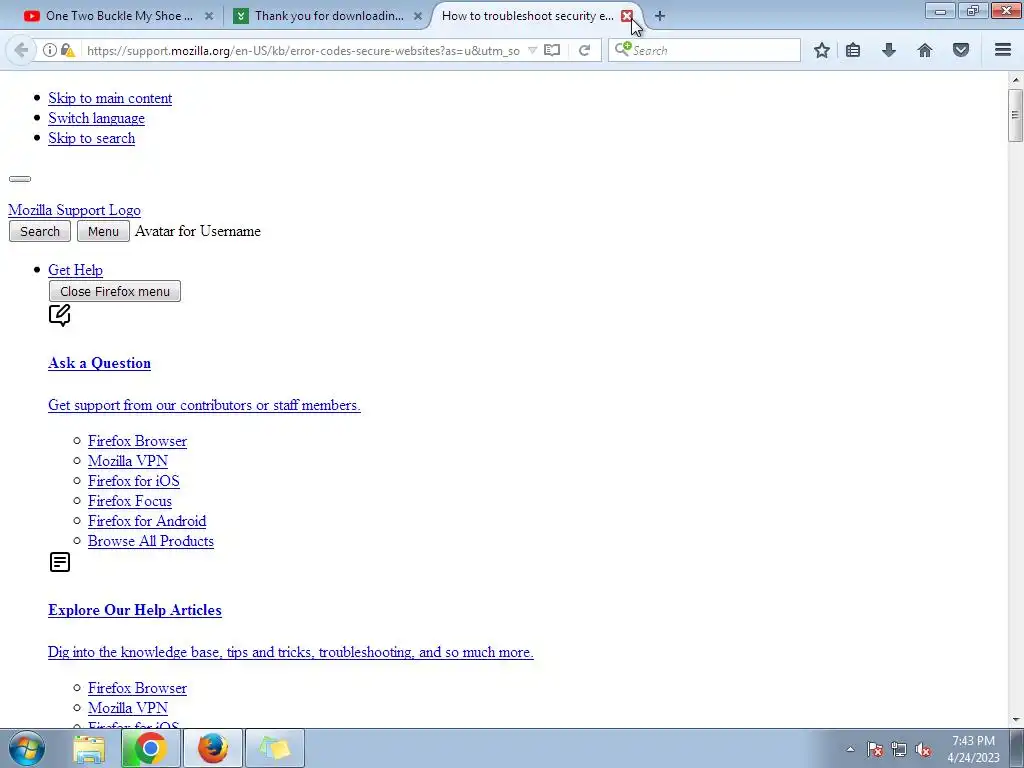Click the Action Center flag tray icon
This screenshot has width=1024, height=768.
pos(875,750)
